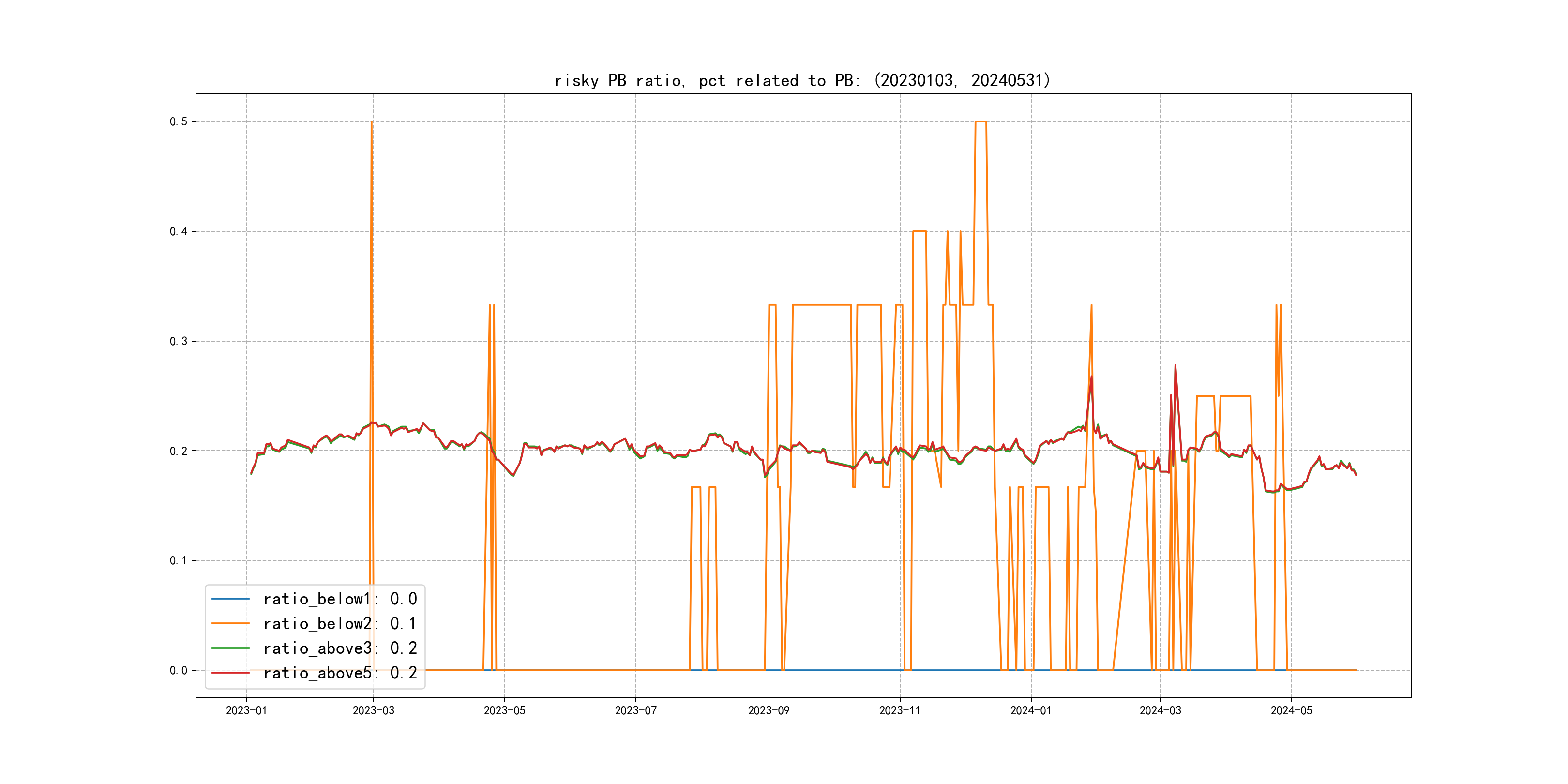This screenshot has width=1568, height=784.
Task: Click the chart title text
Action: pos(802,80)
